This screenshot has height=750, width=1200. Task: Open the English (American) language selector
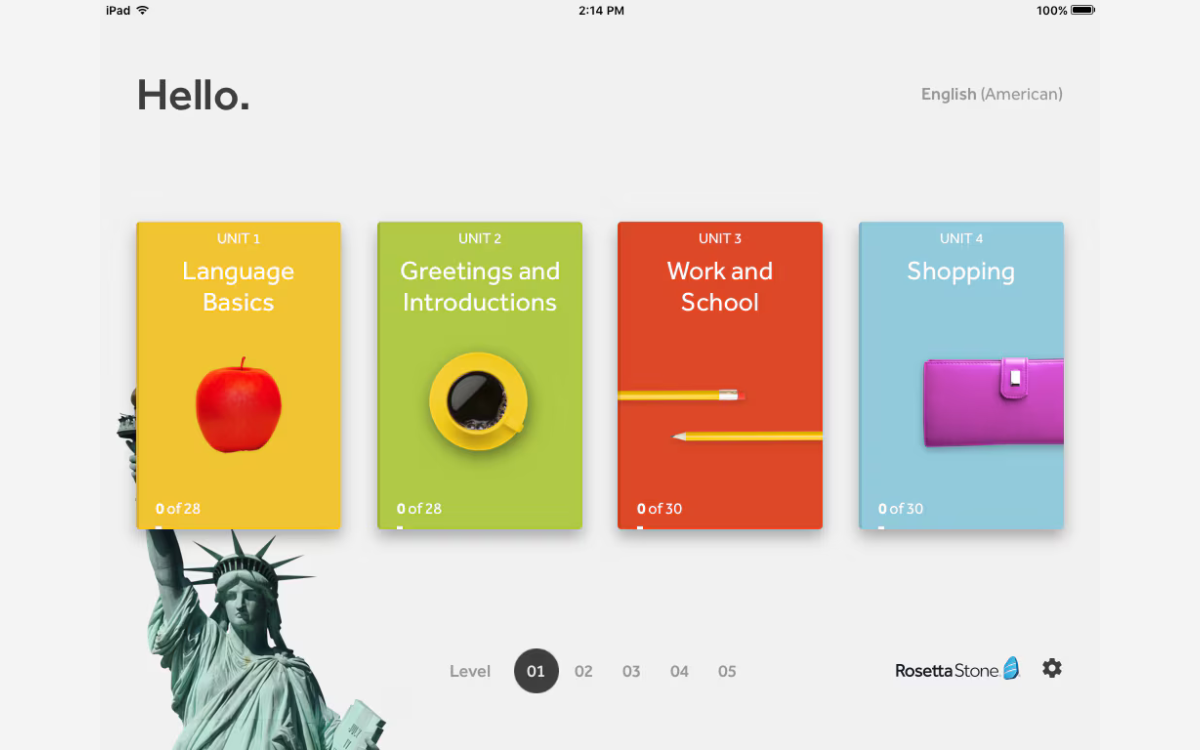tap(991, 94)
